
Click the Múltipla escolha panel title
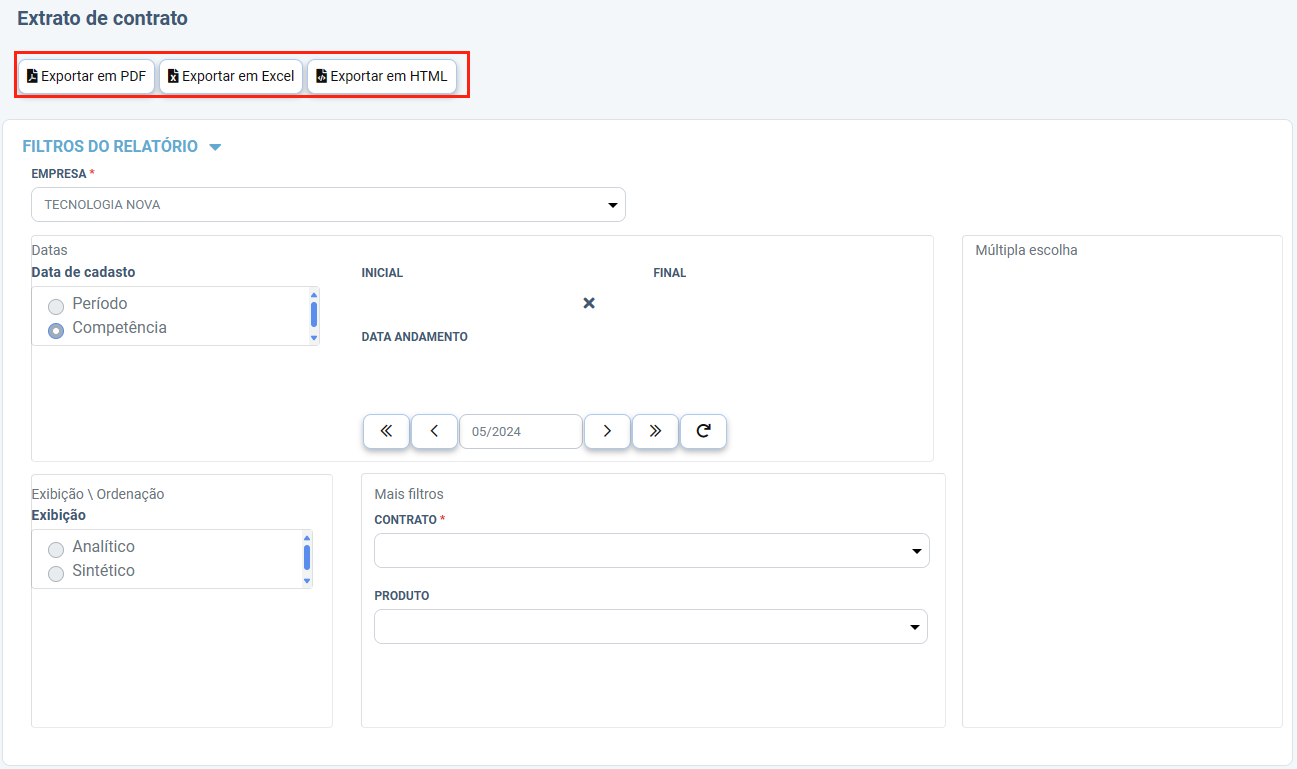tap(1026, 250)
